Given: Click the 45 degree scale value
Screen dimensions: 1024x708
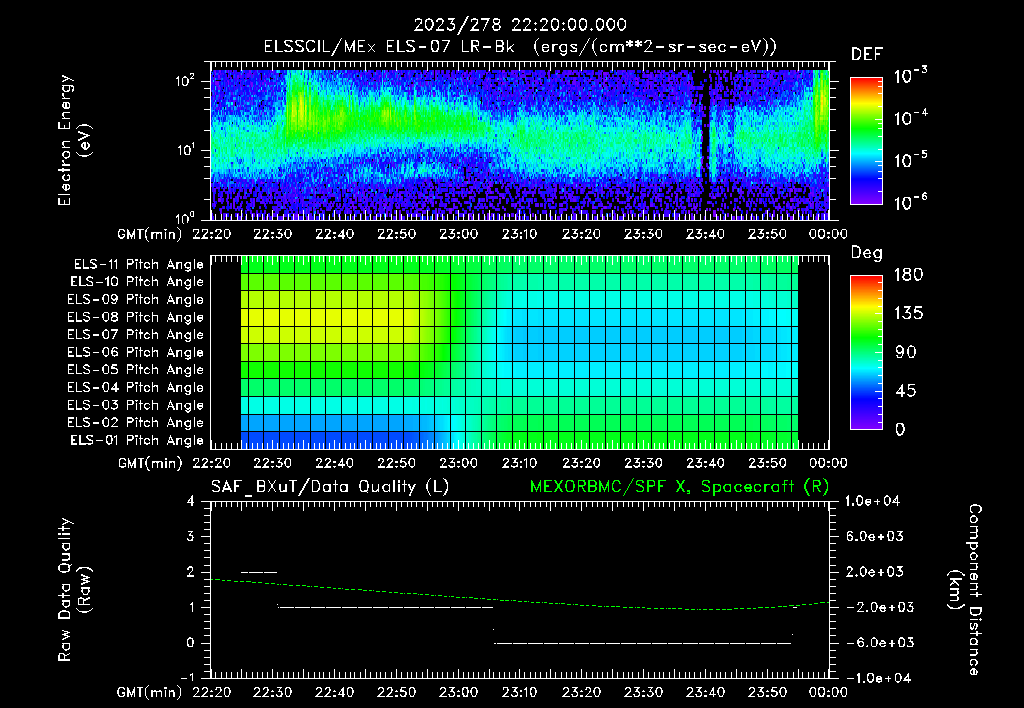Looking at the screenshot, I should pos(904,391).
